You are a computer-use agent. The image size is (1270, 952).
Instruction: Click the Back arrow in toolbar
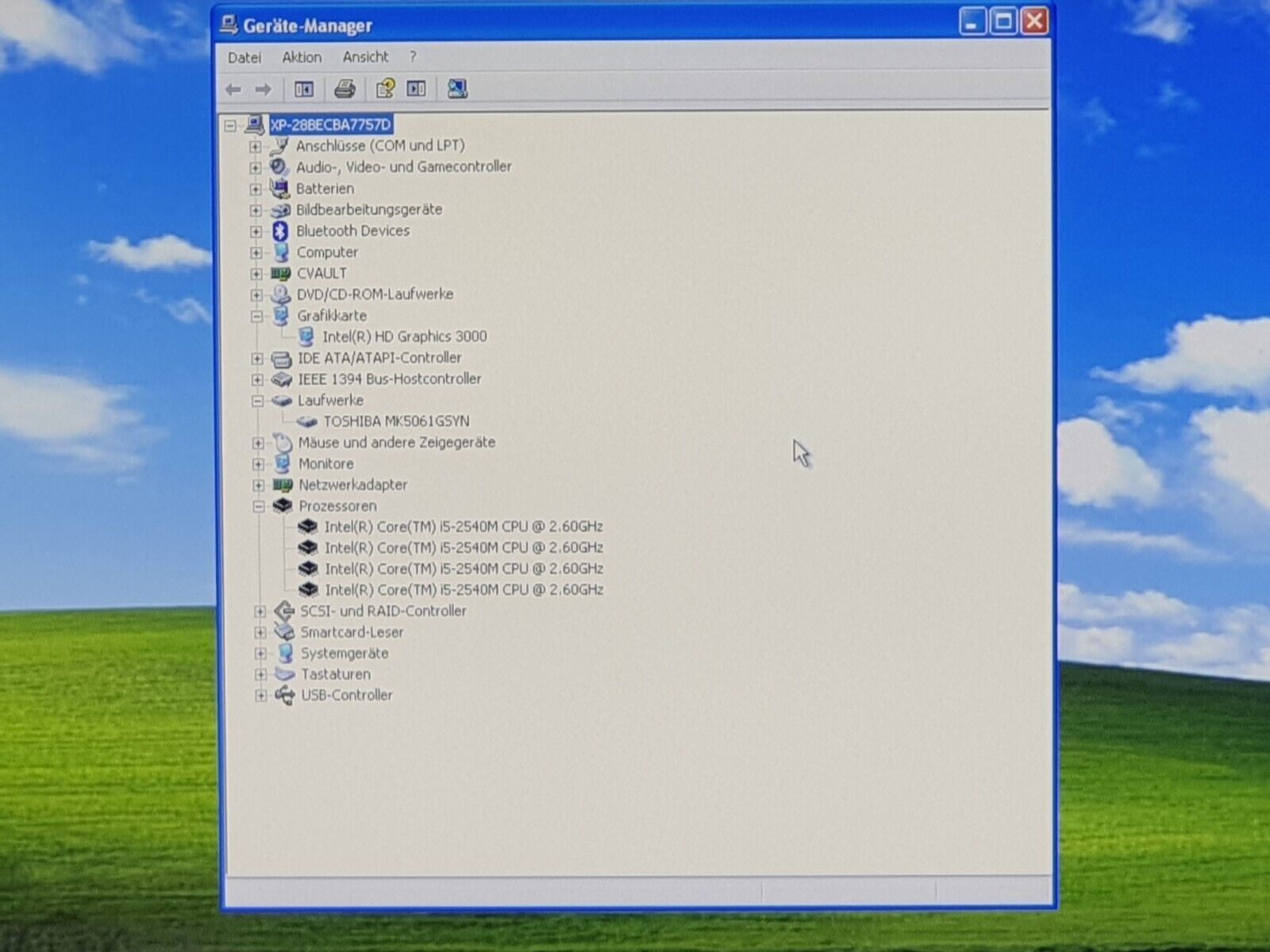(233, 90)
